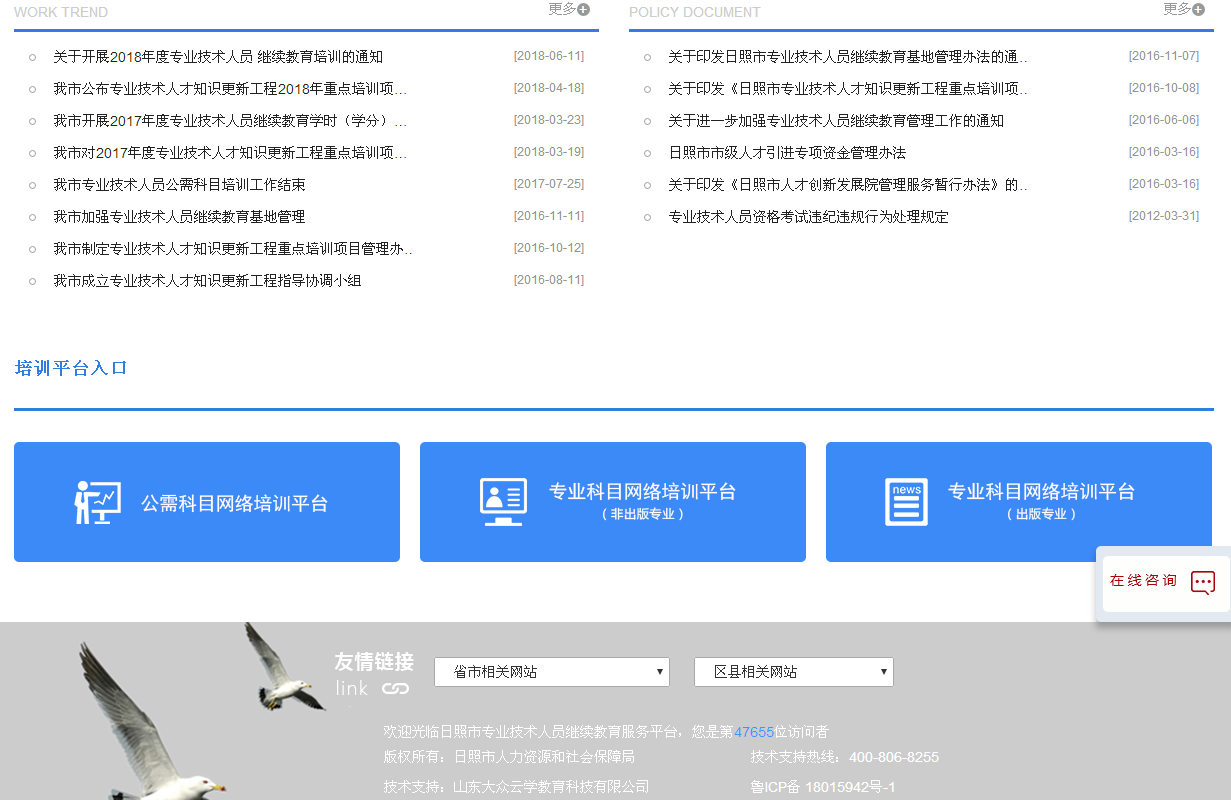Click the 在线咨询 floating widget text

[1143, 581]
